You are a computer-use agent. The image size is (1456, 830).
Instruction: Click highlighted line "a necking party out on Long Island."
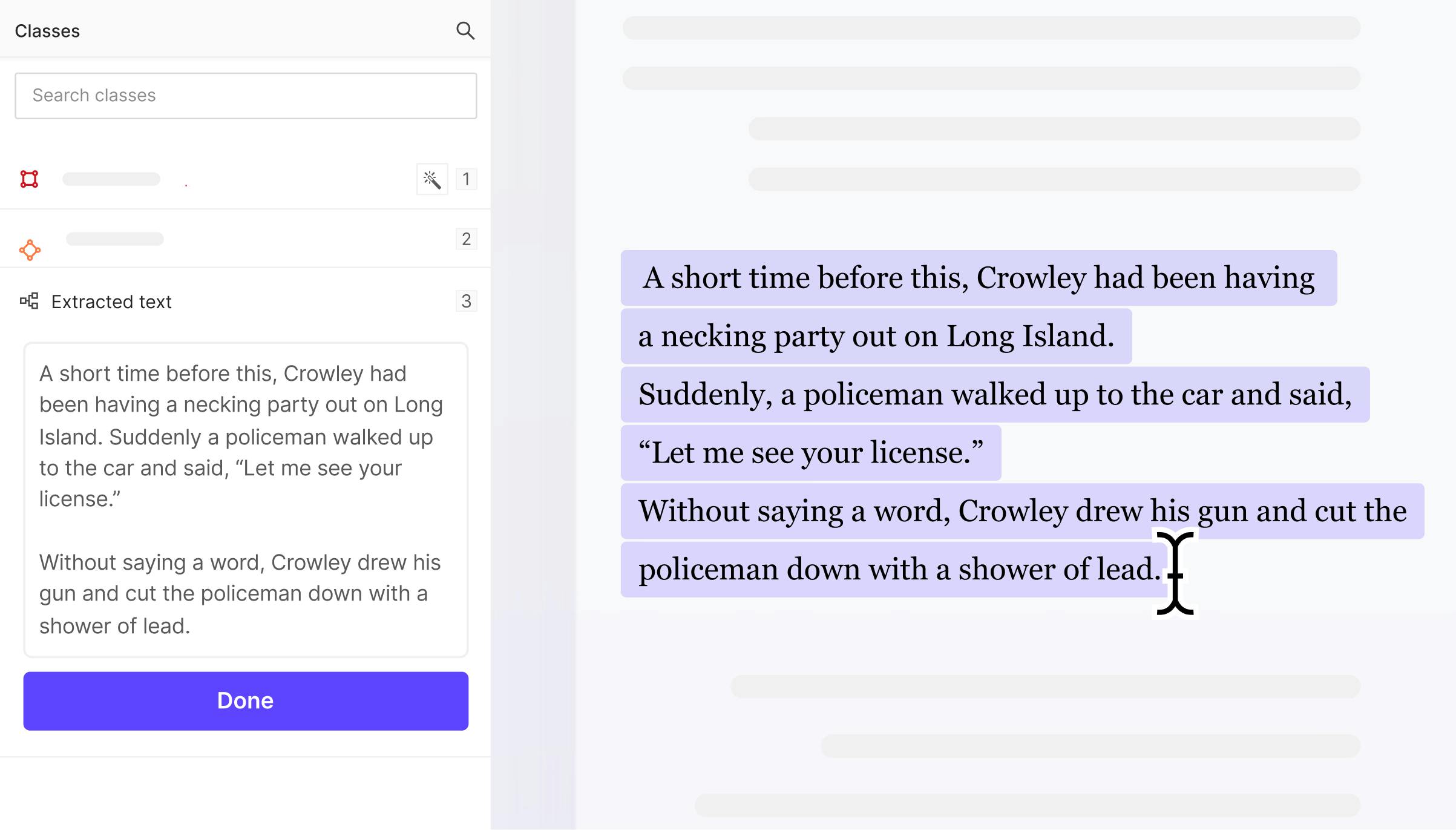(876, 336)
